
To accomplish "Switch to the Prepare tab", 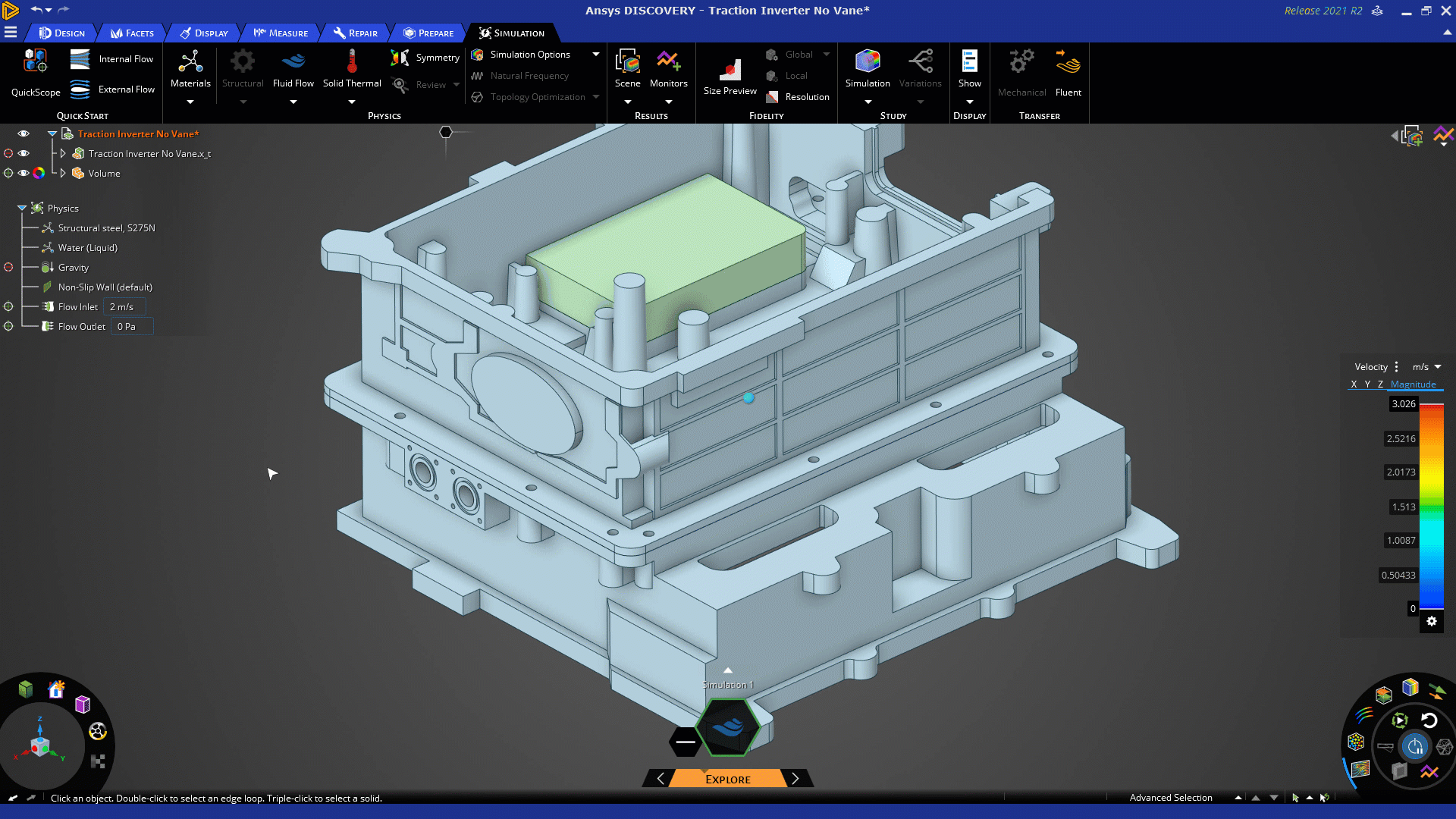I will click(x=428, y=33).
